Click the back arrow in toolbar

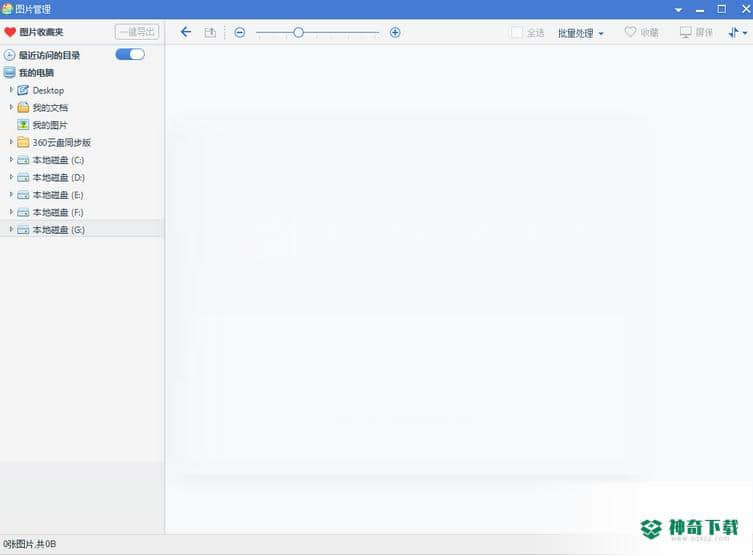(x=185, y=32)
